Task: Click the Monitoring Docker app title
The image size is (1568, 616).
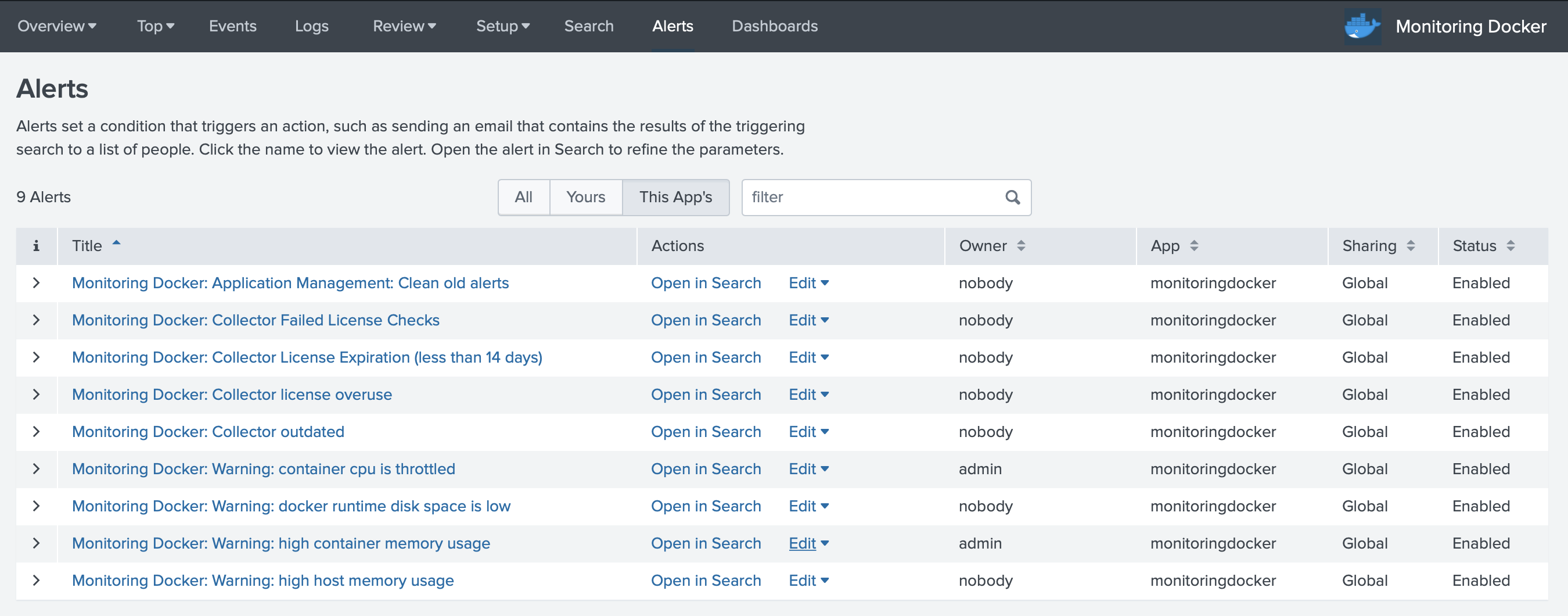Action: (x=1470, y=26)
